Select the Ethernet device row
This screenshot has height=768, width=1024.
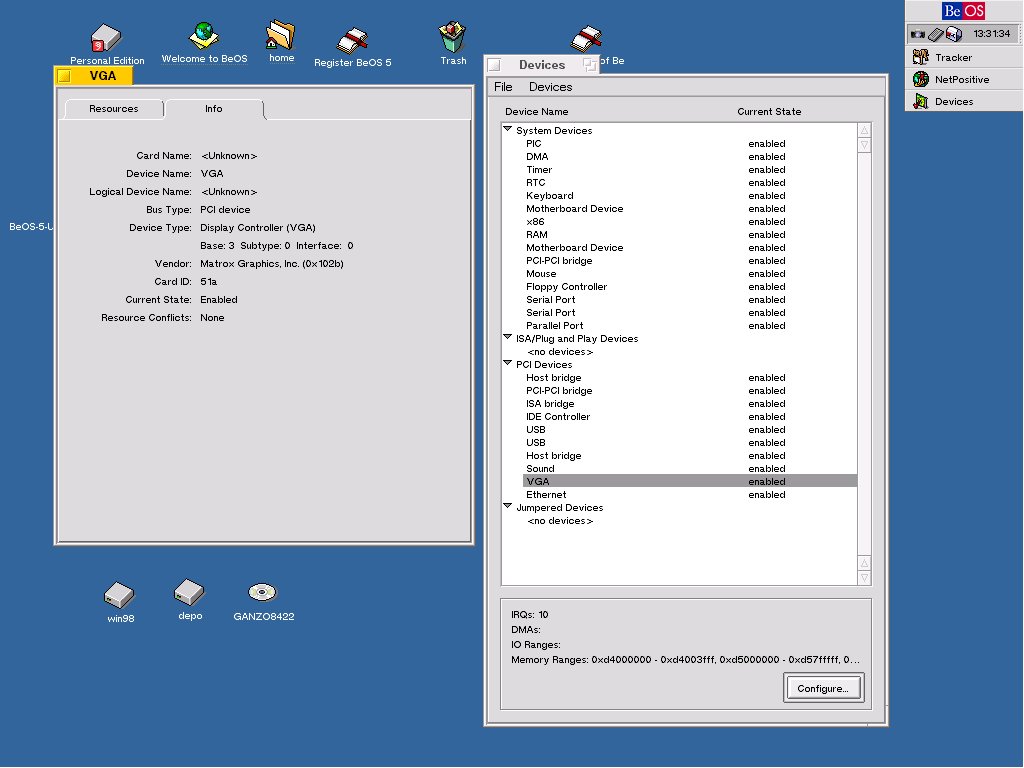546,494
